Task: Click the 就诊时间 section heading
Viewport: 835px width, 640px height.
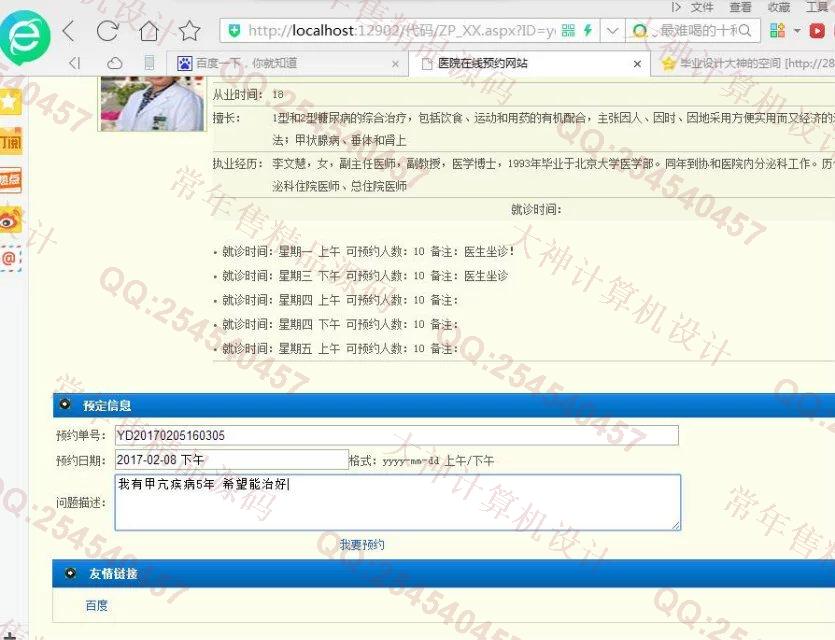Action: 536,209
